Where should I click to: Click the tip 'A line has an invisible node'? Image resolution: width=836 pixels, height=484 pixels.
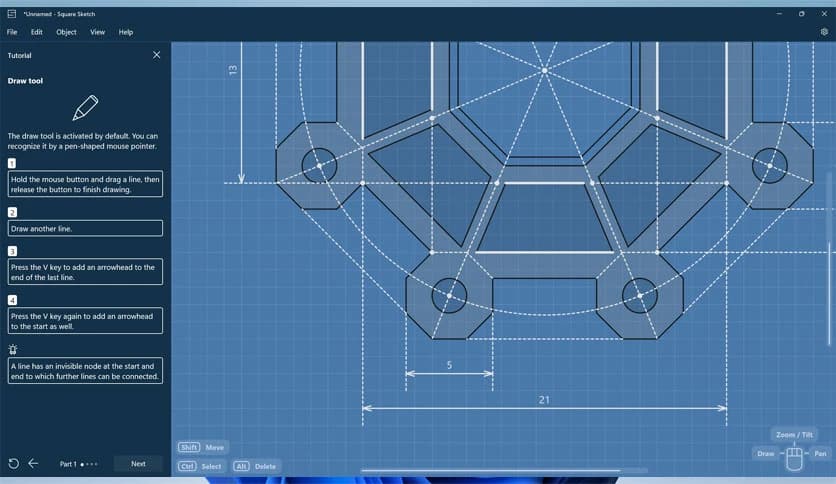pos(85,370)
